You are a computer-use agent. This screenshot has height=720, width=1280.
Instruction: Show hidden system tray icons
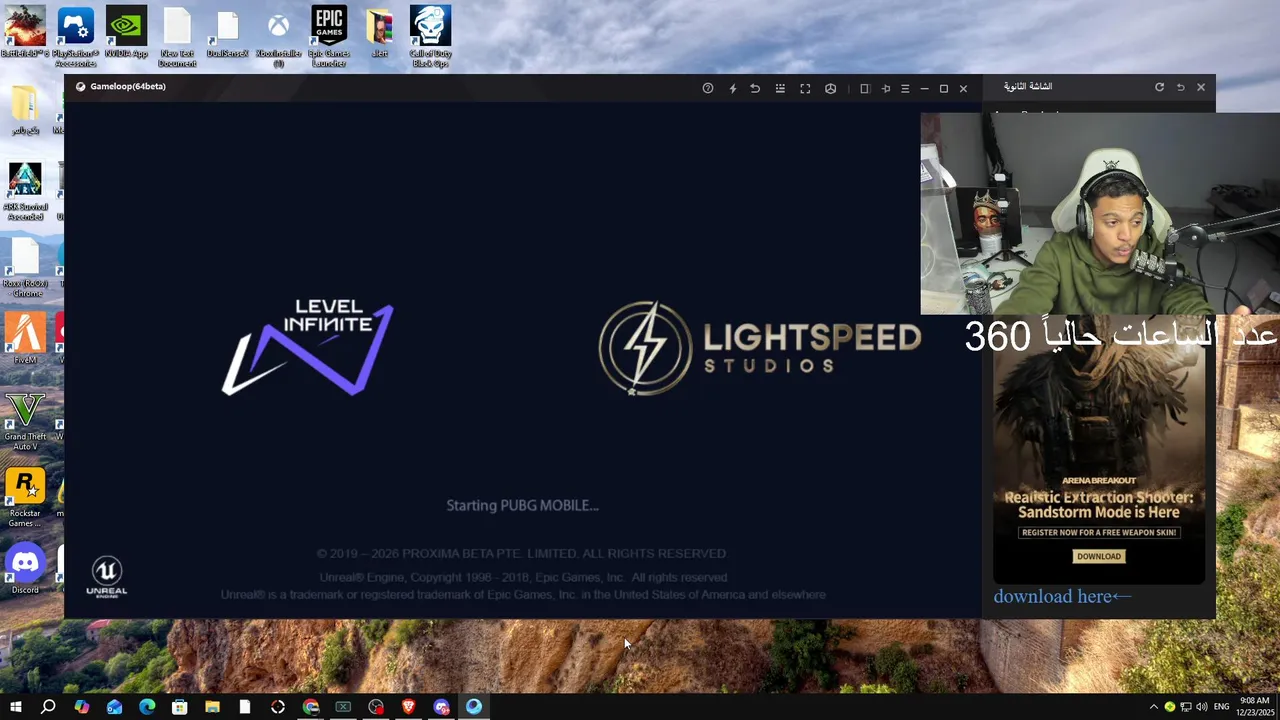[x=1153, y=707]
